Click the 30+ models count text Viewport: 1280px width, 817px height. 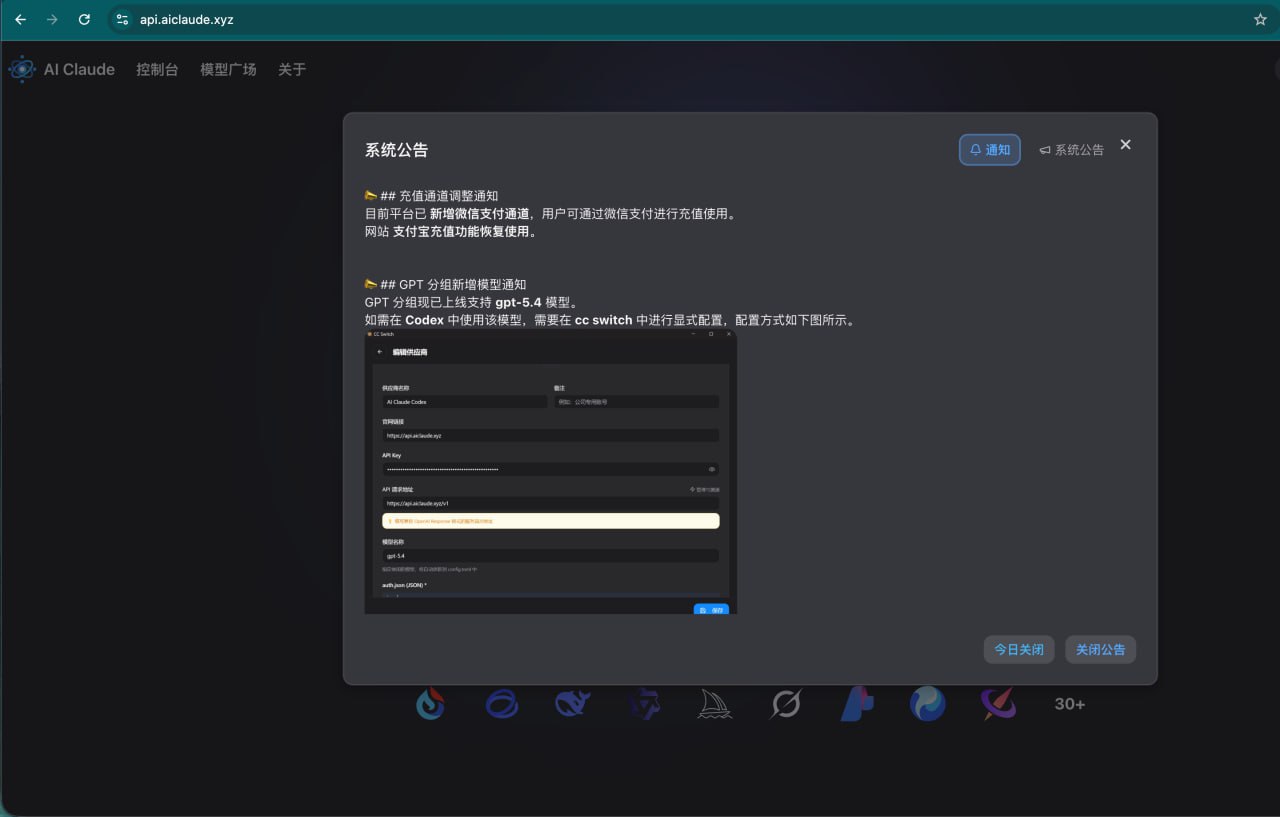(1069, 704)
